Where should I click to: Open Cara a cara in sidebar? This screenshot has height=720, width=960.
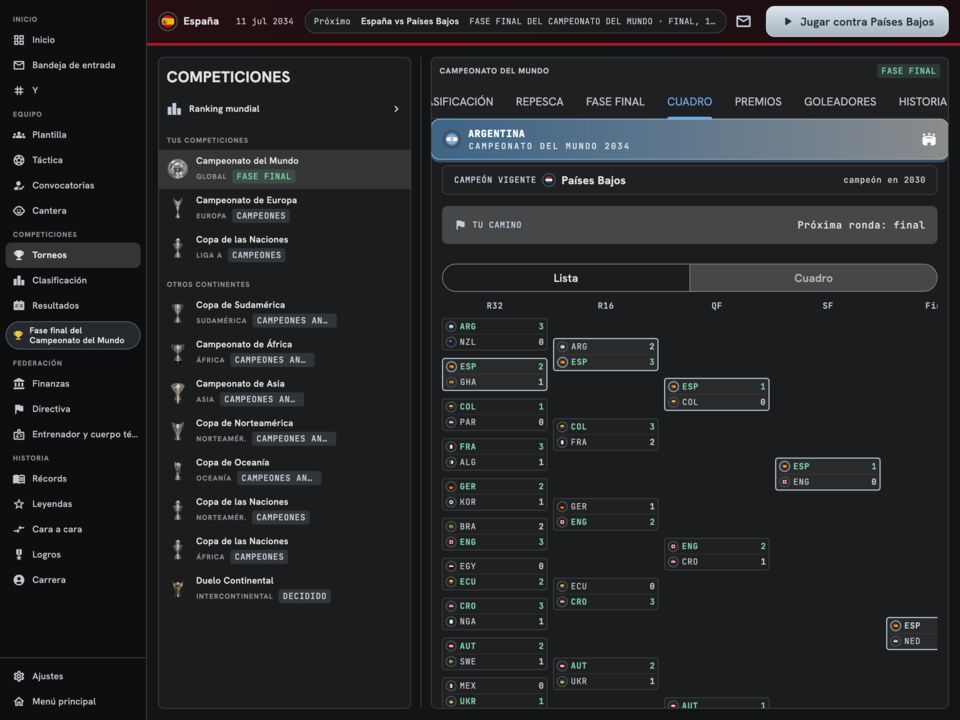click(x=73, y=530)
